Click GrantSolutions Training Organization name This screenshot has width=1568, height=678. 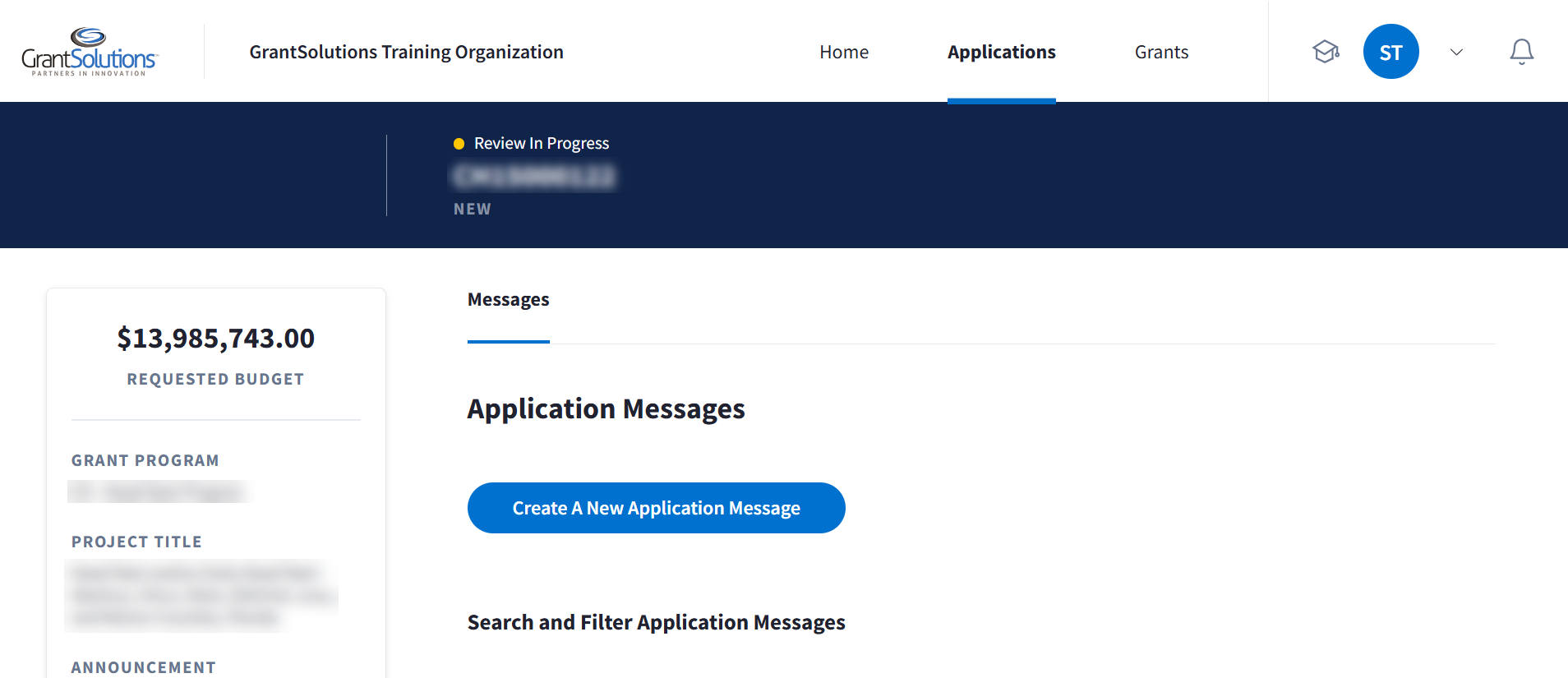click(x=406, y=52)
